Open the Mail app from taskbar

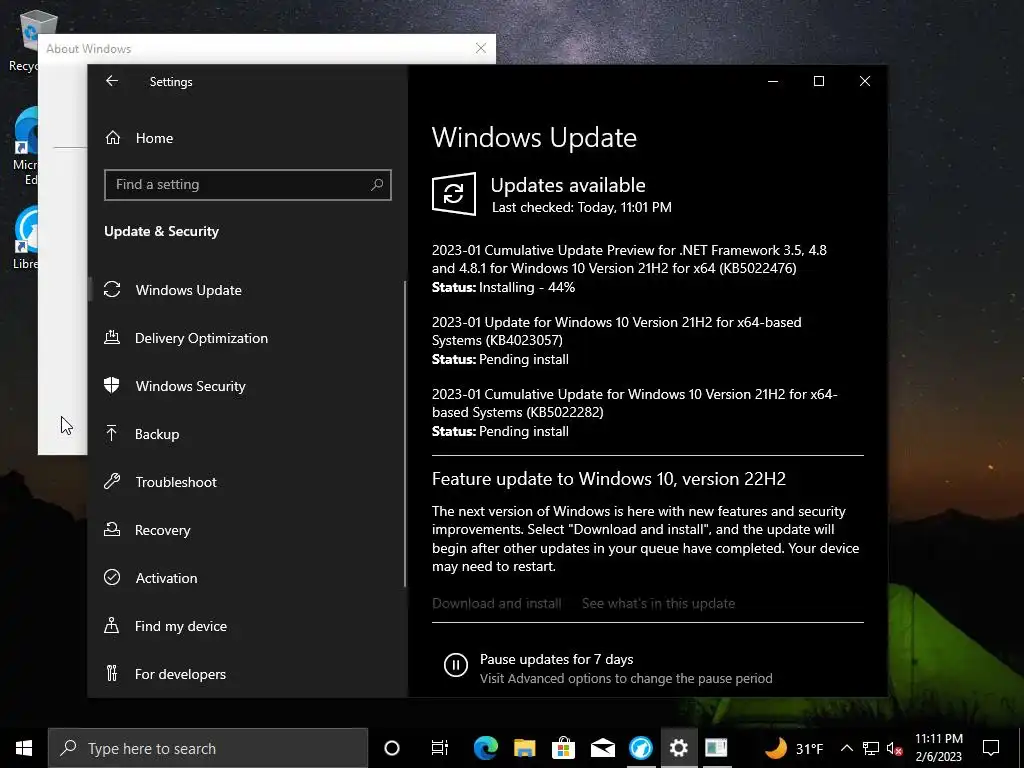click(602, 748)
